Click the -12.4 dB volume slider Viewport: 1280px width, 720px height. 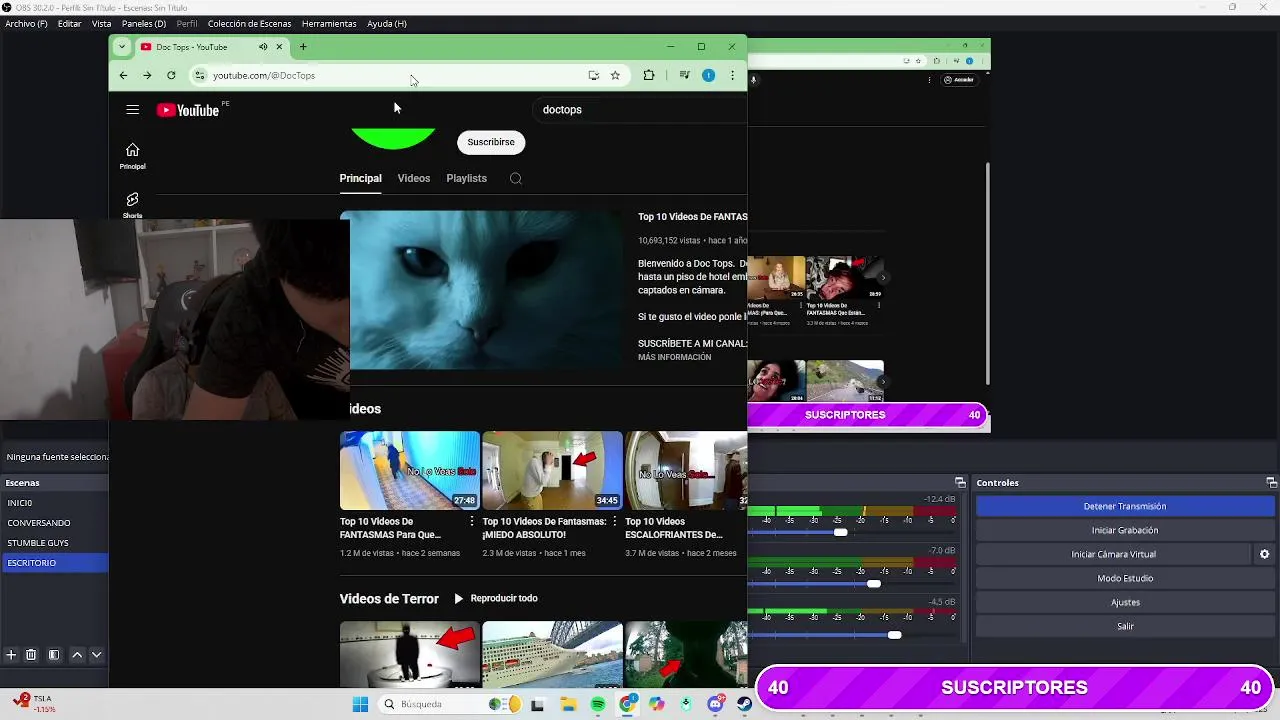point(841,532)
